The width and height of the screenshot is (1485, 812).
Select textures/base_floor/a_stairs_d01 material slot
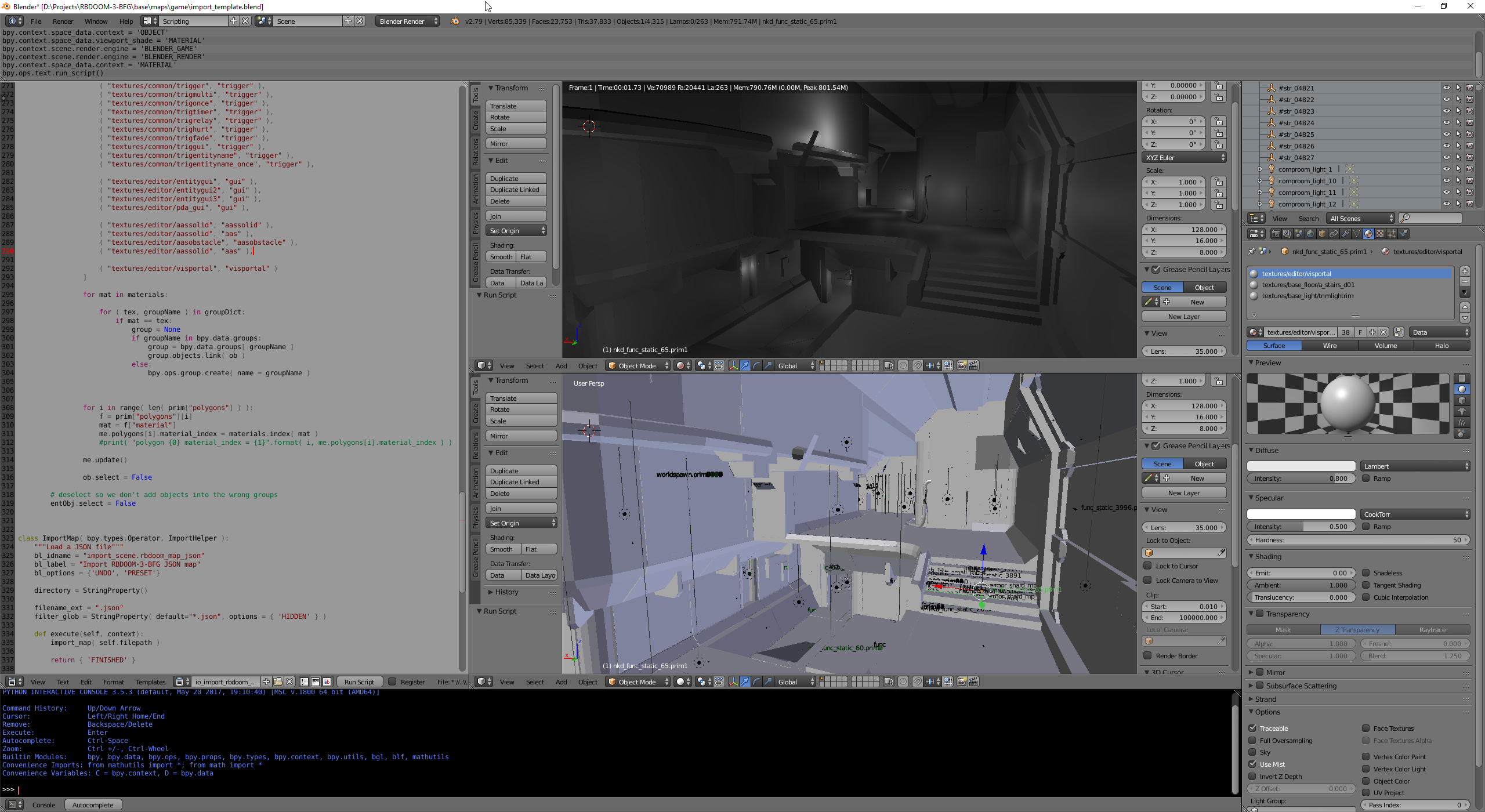[1308, 285]
